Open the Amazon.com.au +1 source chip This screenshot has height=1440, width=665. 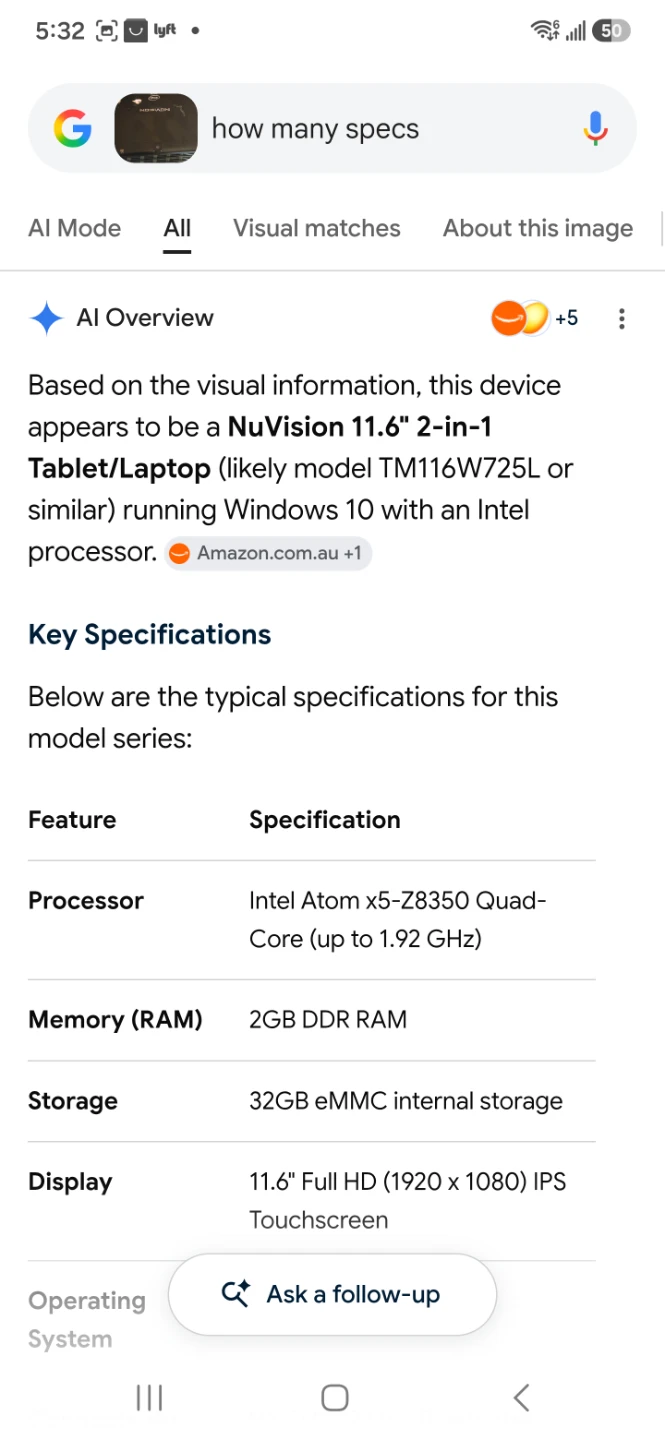[268, 553]
